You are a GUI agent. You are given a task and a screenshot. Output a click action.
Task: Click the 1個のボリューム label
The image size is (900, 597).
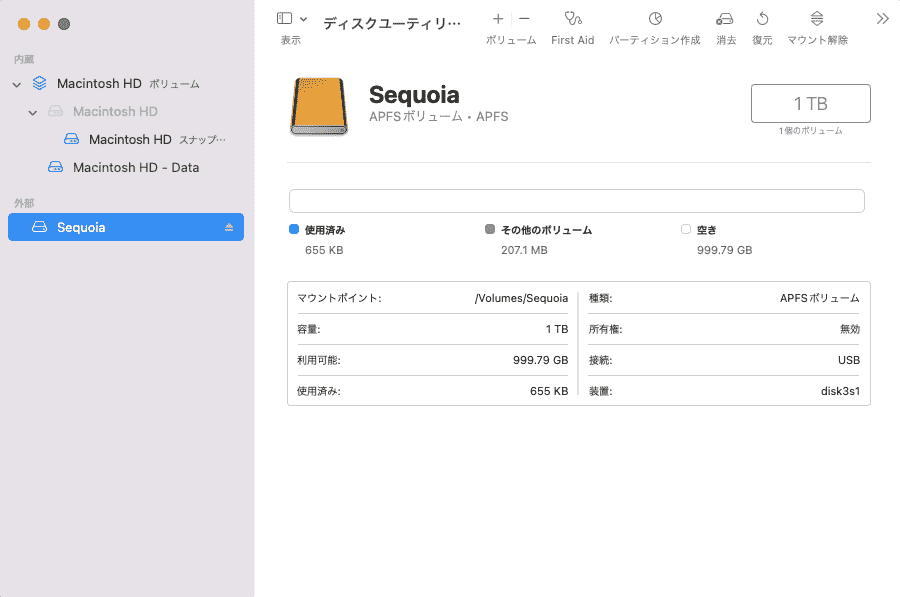[x=810, y=131]
